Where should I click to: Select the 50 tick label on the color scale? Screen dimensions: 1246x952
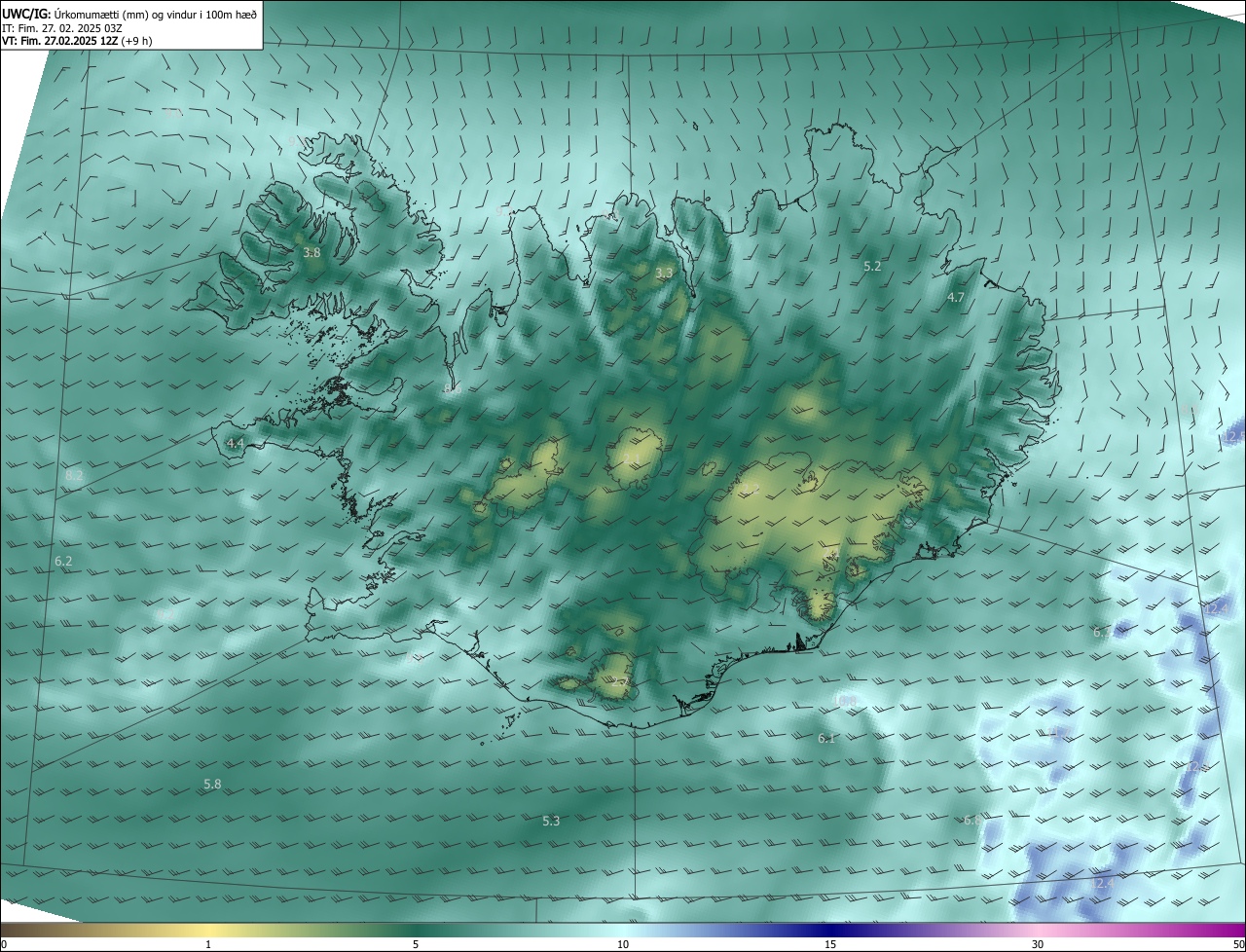click(x=1238, y=944)
